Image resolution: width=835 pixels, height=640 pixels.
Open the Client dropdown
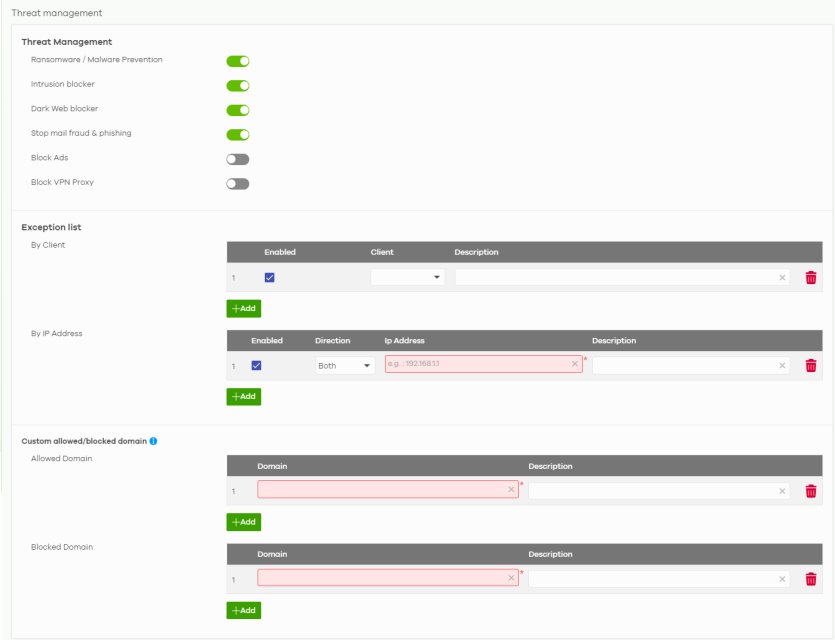tap(407, 278)
